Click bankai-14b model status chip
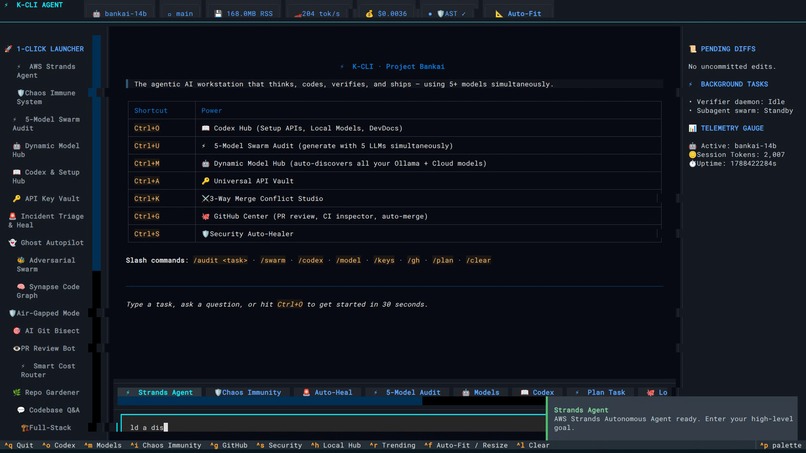This screenshot has height=453, width=806. (x=120, y=14)
